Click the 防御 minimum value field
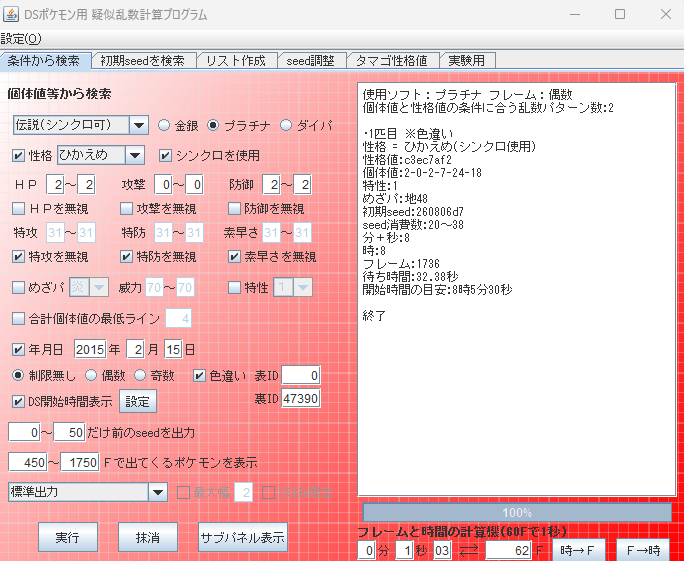684x561 pixels. [x=271, y=185]
